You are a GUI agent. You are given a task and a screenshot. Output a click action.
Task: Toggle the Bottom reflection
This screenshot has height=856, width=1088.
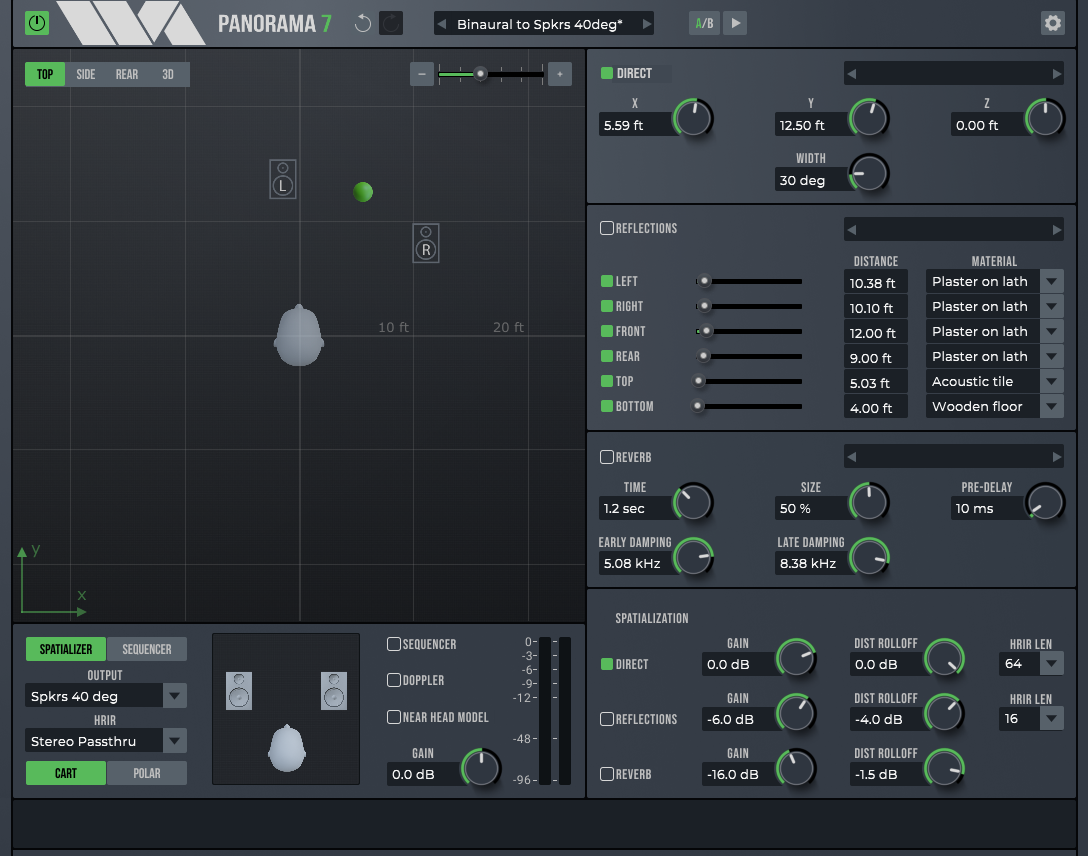606,406
